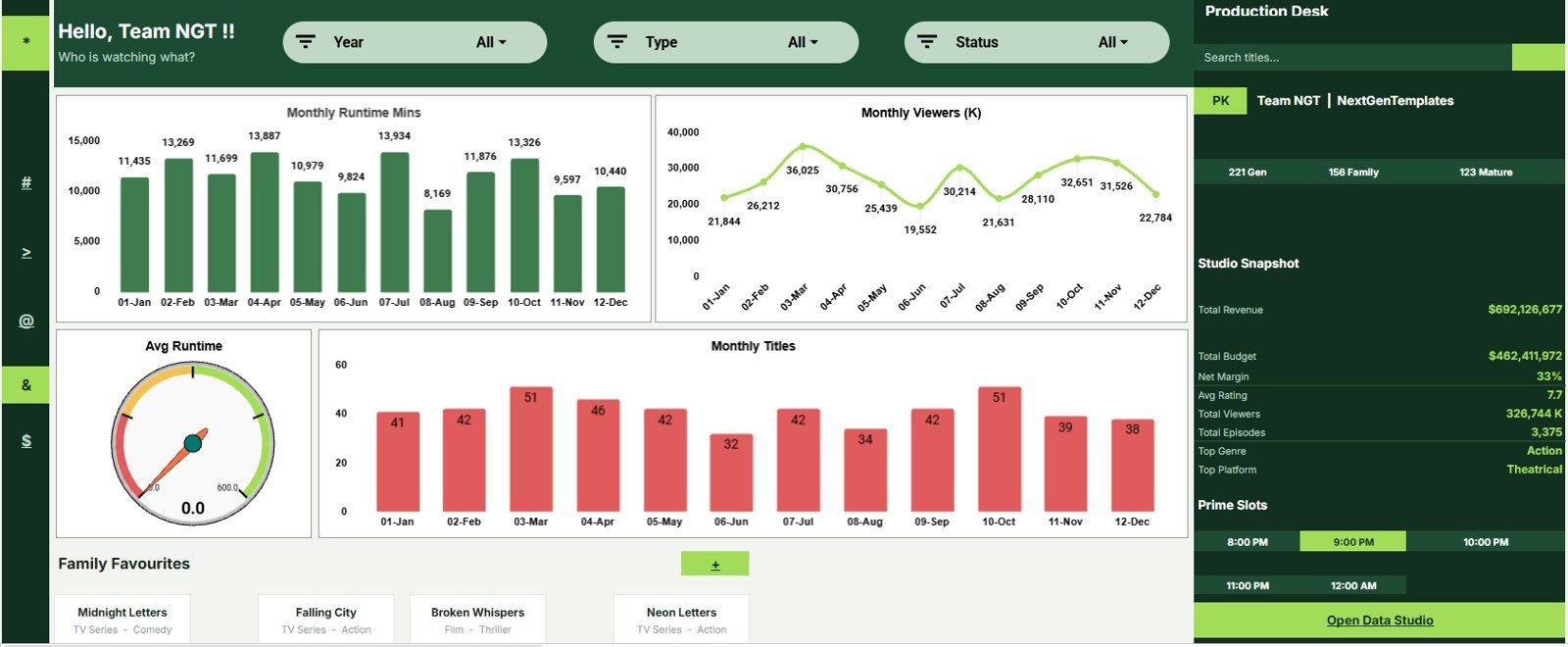Click the 07-Jul bar in Monthly Runtime Mins
This screenshot has height=647, width=1568.
click(x=394, y=223)
